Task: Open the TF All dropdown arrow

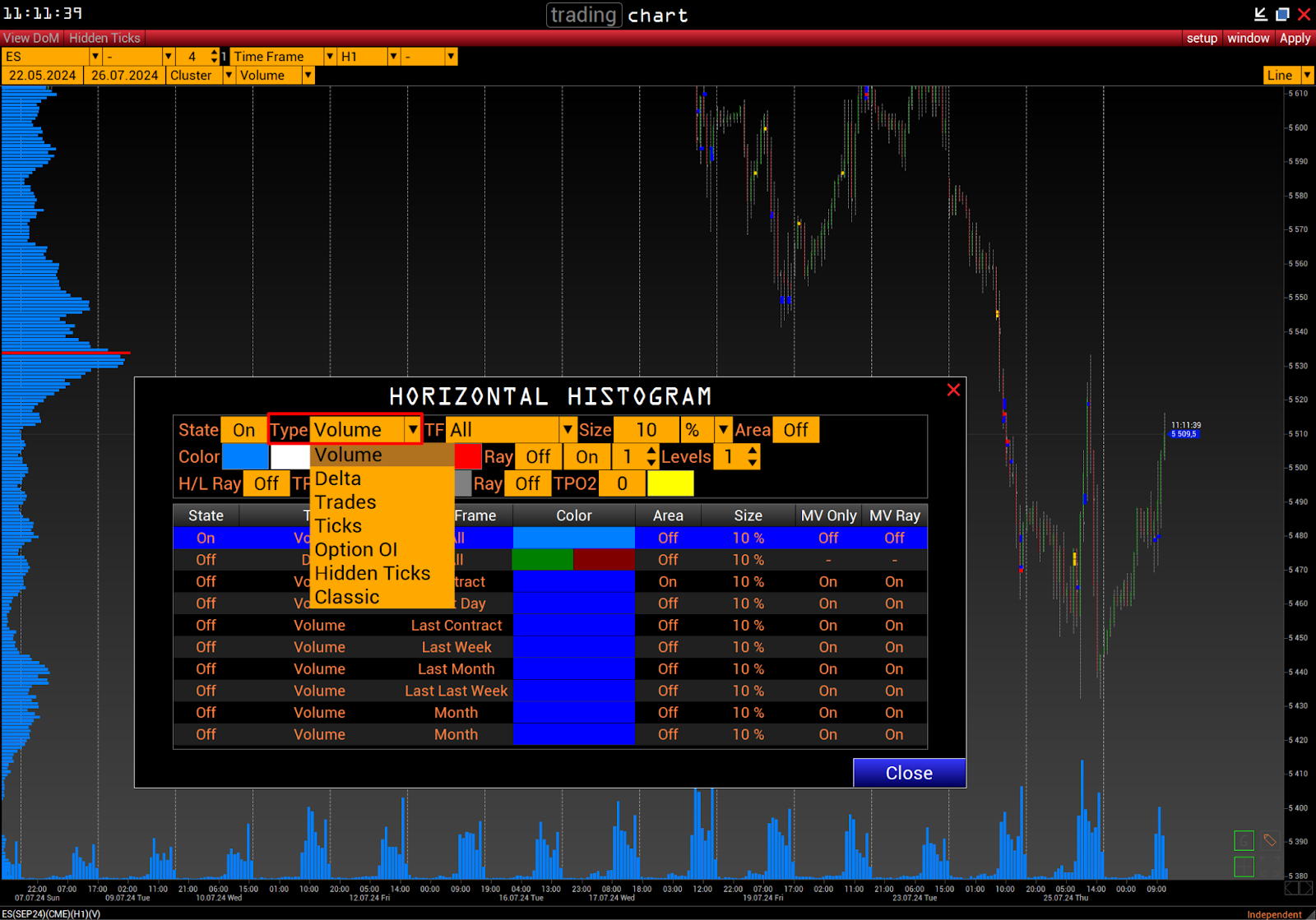Action: tap(568, 430)
